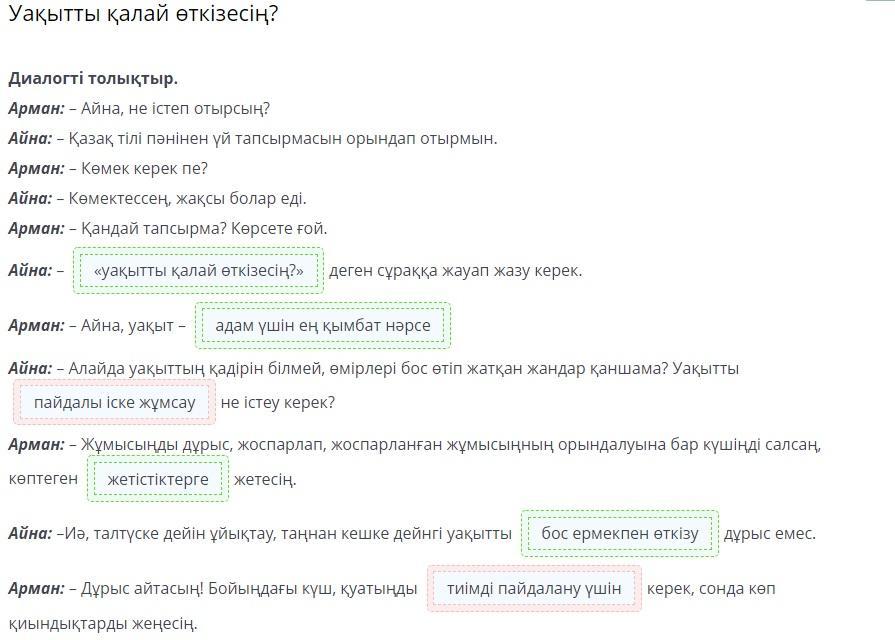Select the "адам үшін ең қымбат нәрсе" blank
This screenshot has width=895, height=640.
tap(323, 325)
